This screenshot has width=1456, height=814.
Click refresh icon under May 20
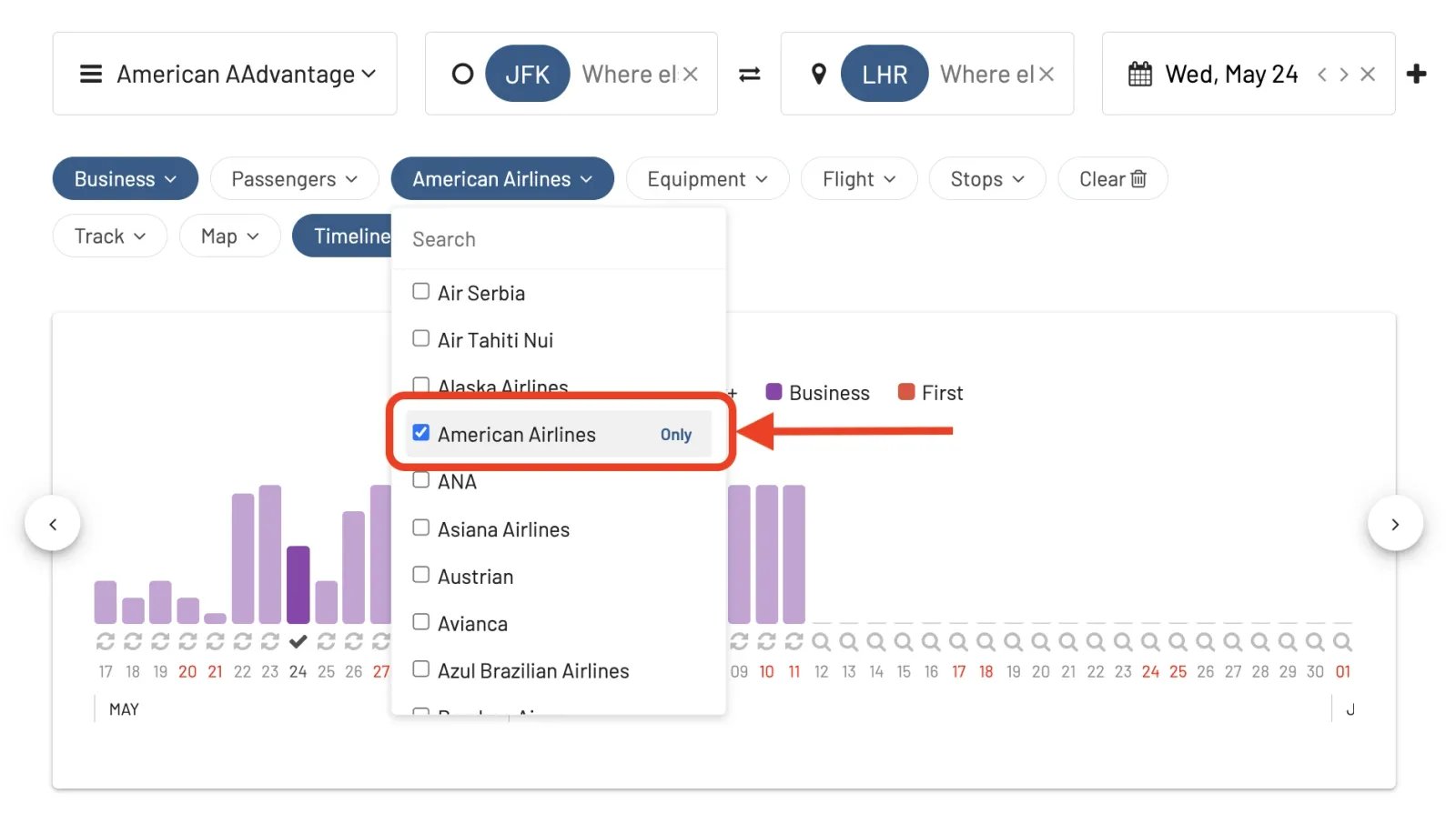[187, 641]
